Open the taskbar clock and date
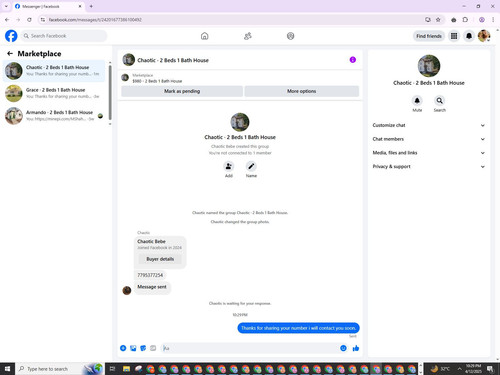The height and width of the screenshot is (375, 500). pos(473,369)
